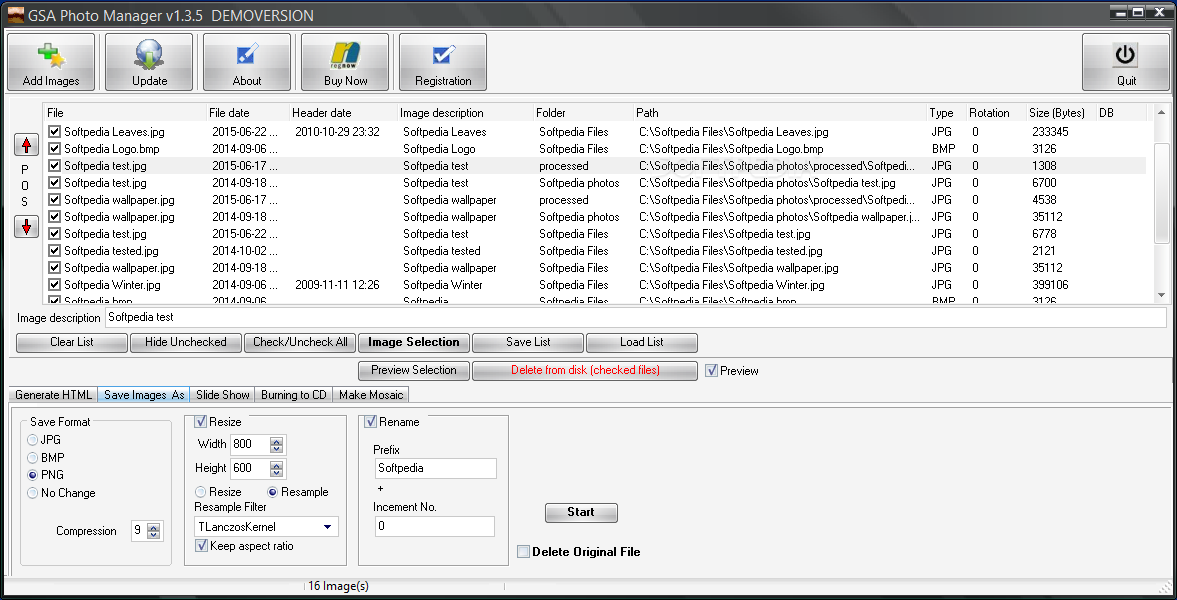Click the Check/Uncheck All button
This screenshot has width=1177, height=600.
click(x=300, y=342)
